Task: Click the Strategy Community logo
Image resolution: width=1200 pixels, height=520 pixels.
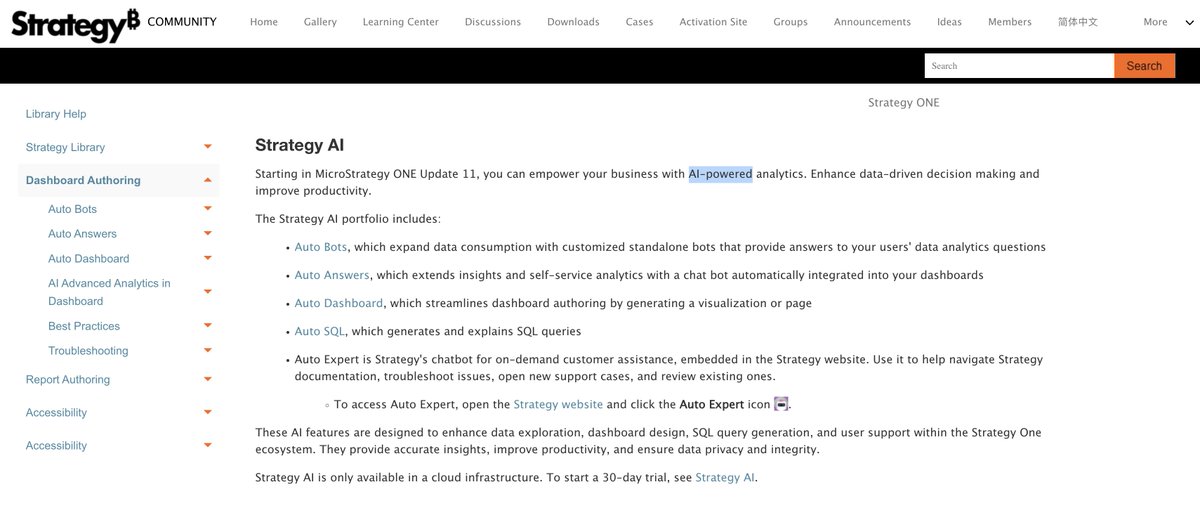Action: [113, 23]
